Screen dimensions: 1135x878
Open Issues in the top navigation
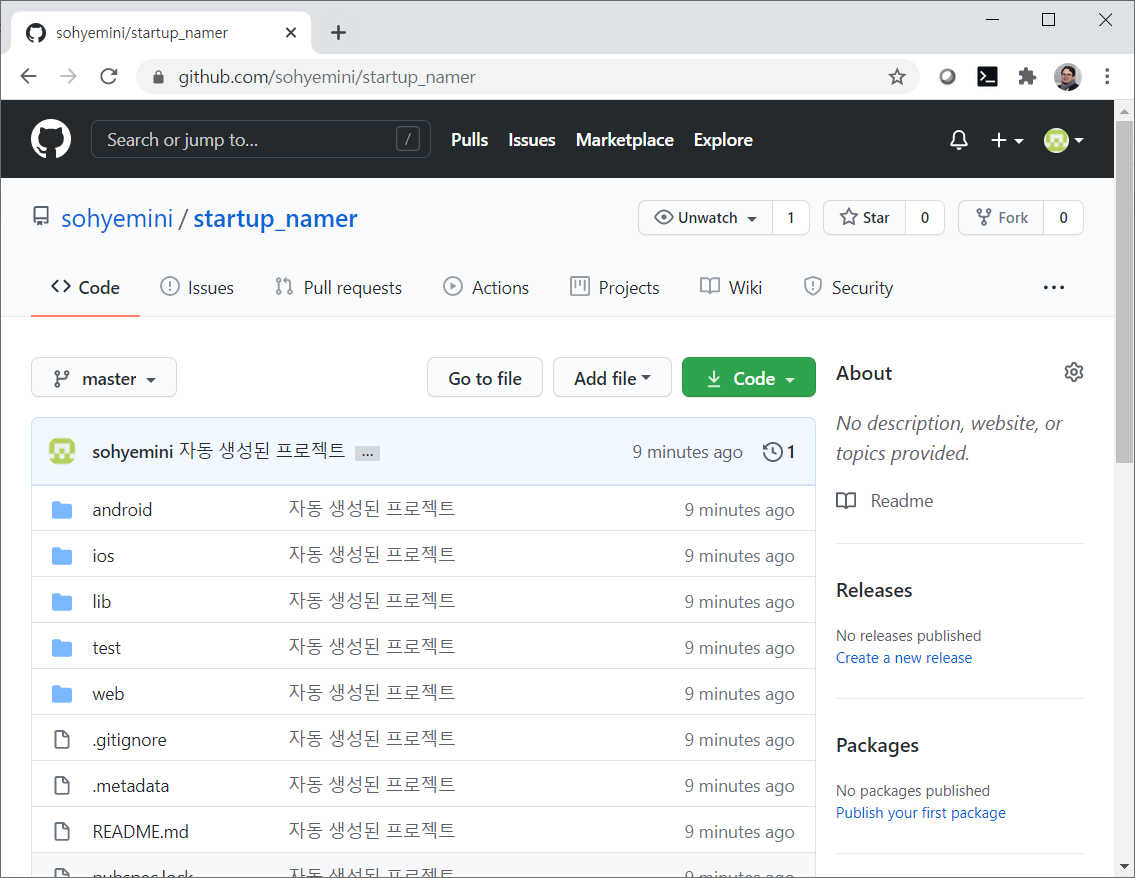click(531, 140)
